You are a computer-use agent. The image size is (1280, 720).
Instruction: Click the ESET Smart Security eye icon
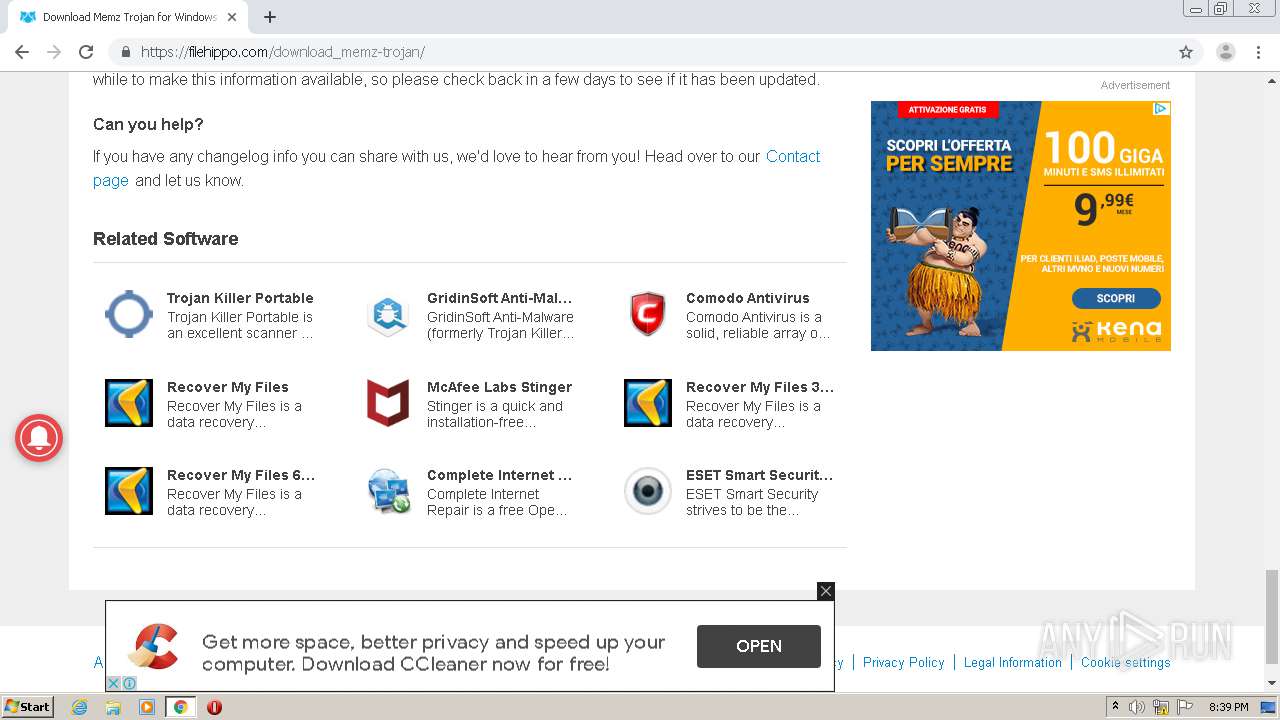click(648, 491)
